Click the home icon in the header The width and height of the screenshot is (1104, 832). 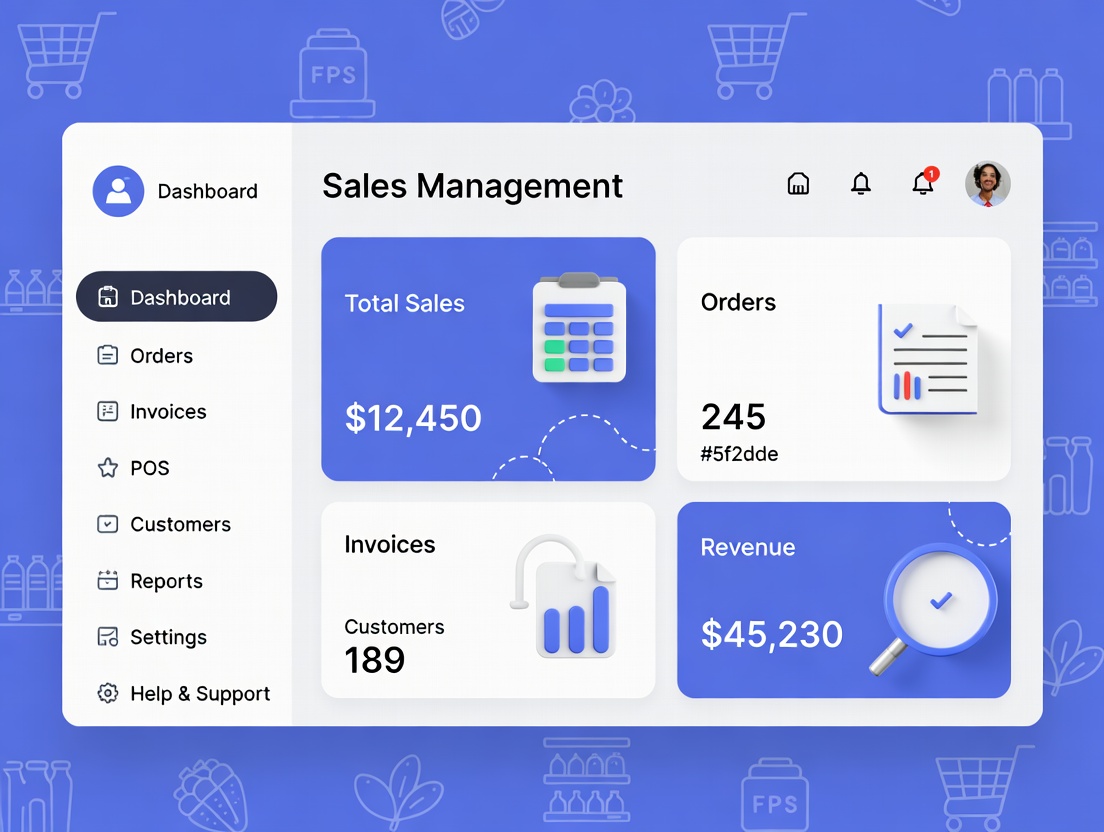pos(798,184)
